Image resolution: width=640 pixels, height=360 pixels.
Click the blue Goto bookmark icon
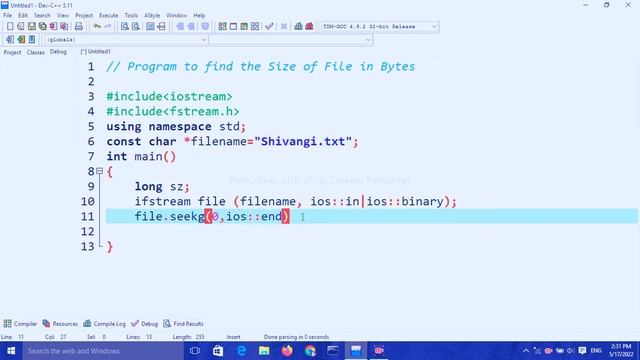pyautogui.click(x=32, y=40)
